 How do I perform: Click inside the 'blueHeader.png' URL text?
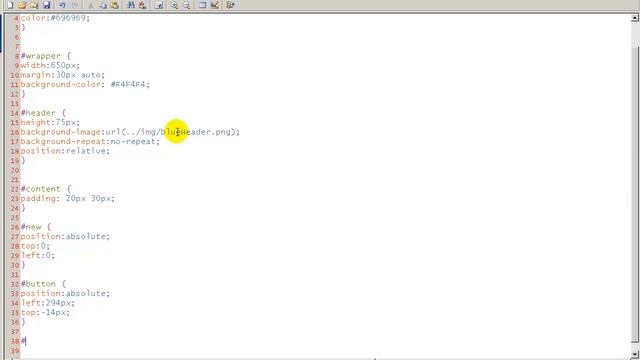click(196, 132)
